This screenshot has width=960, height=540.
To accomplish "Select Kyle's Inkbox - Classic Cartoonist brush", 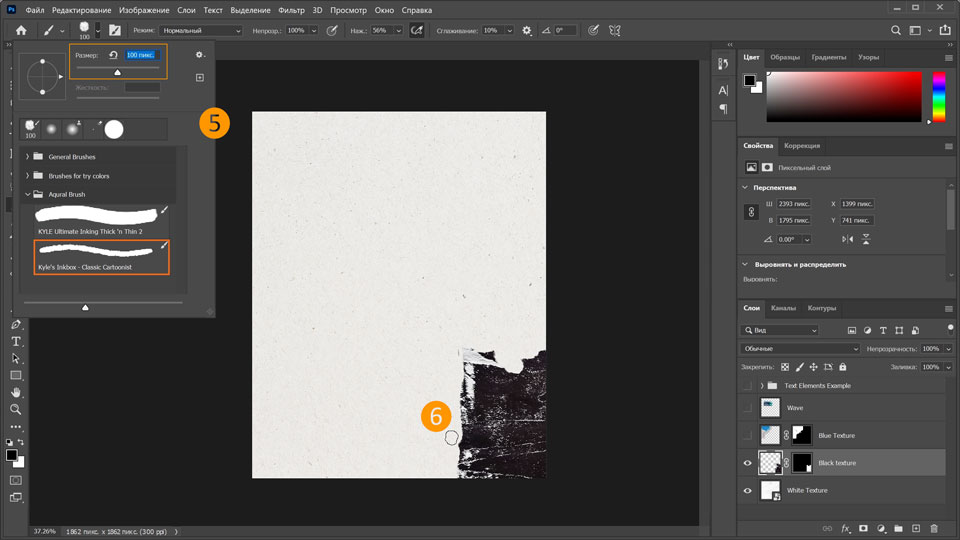I will (101, 255).
